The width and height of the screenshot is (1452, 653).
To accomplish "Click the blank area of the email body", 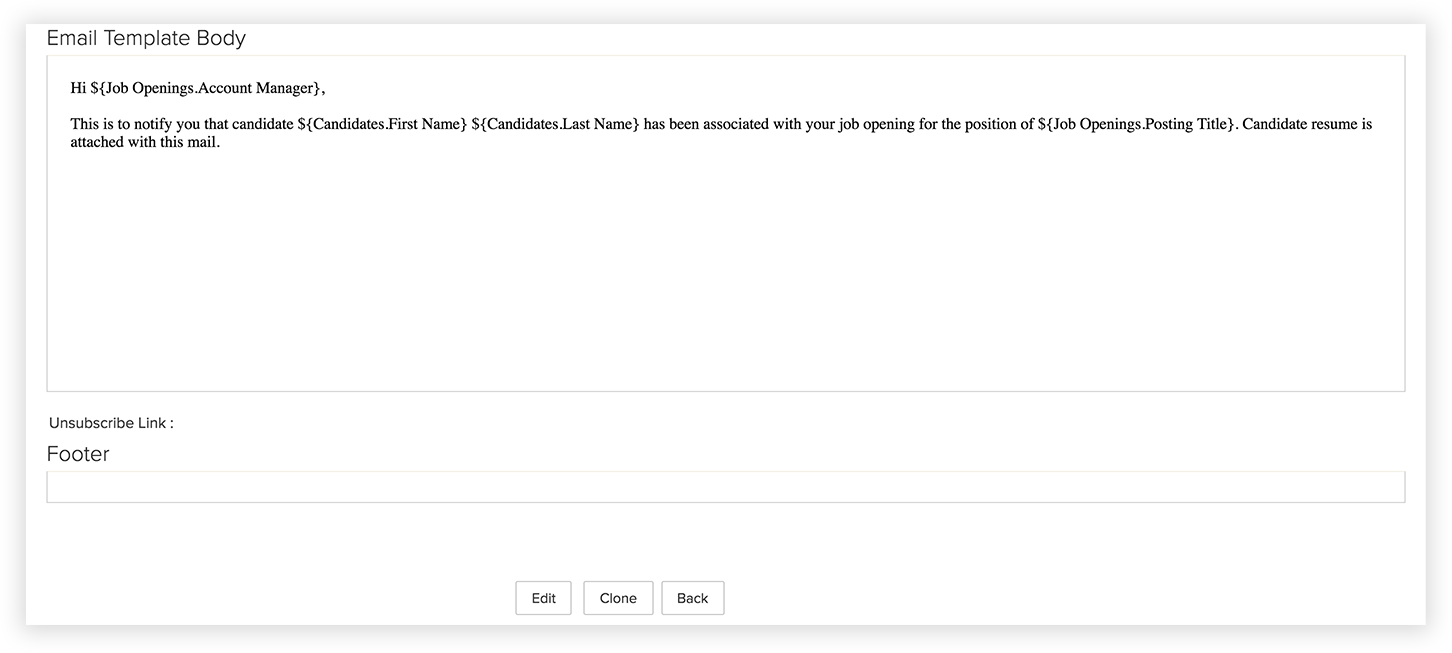I will pyautogui.click(x=725, y=270).
